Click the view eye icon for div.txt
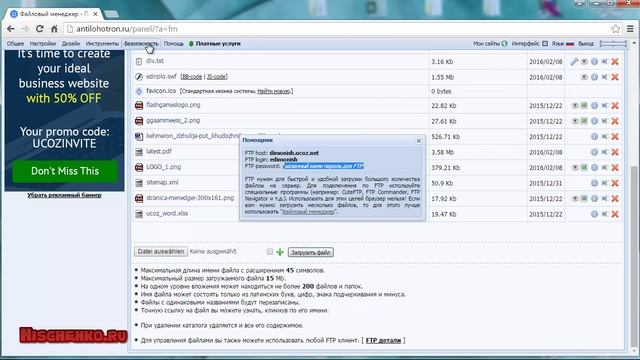The image size is (640, 360). pos(584,62)
